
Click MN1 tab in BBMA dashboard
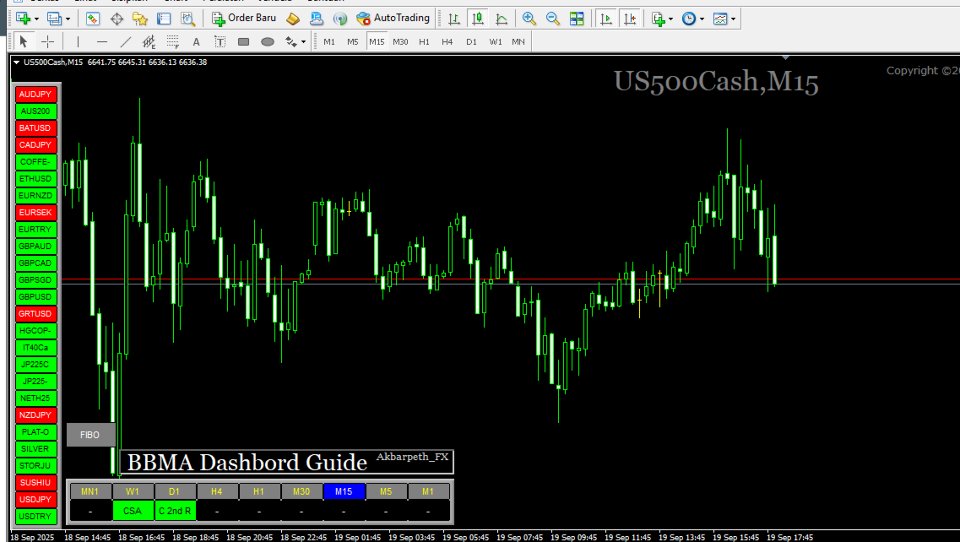(90, 491)
